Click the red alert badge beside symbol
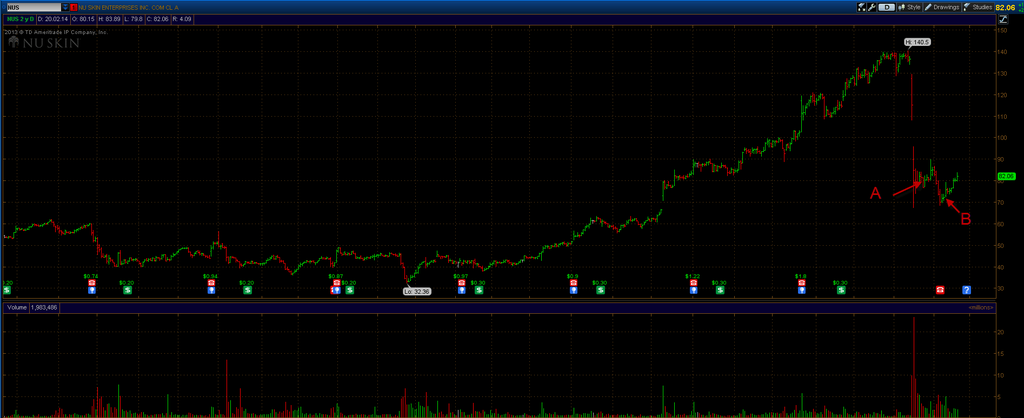This screenshot has height=418, width=1024. [x=73, y=7]
